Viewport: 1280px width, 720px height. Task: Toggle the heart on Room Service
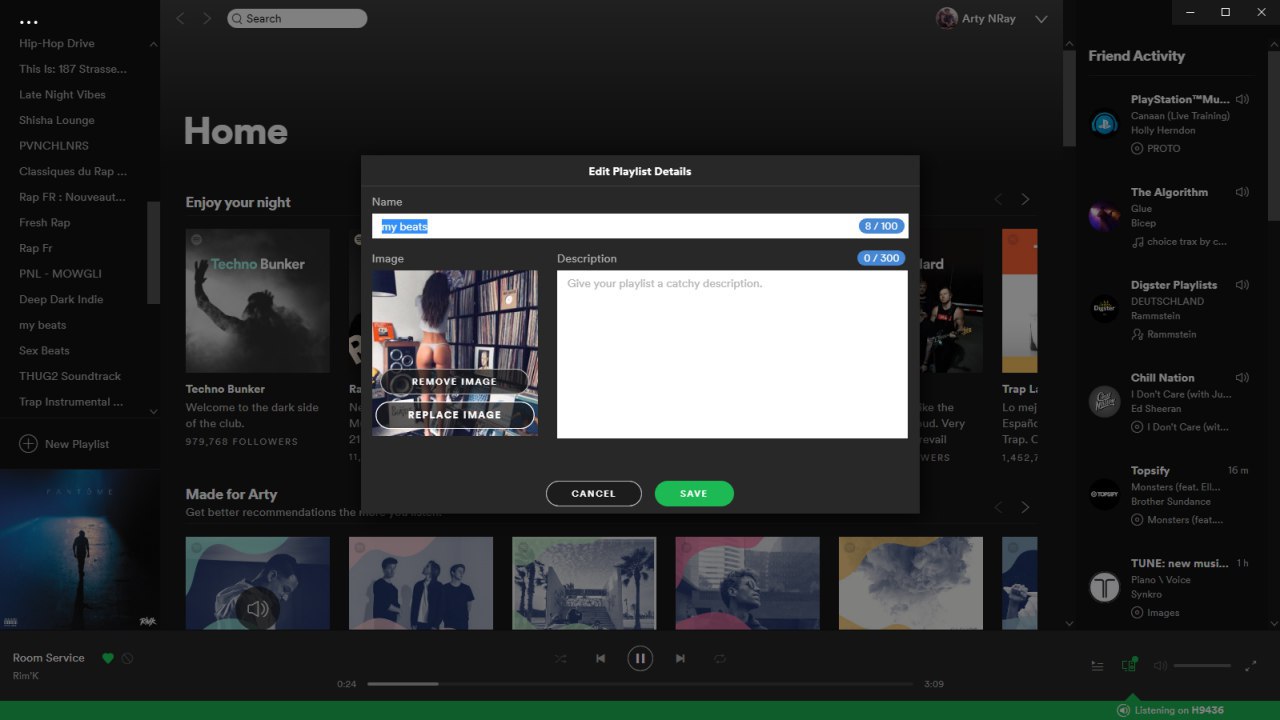(108, 658)
